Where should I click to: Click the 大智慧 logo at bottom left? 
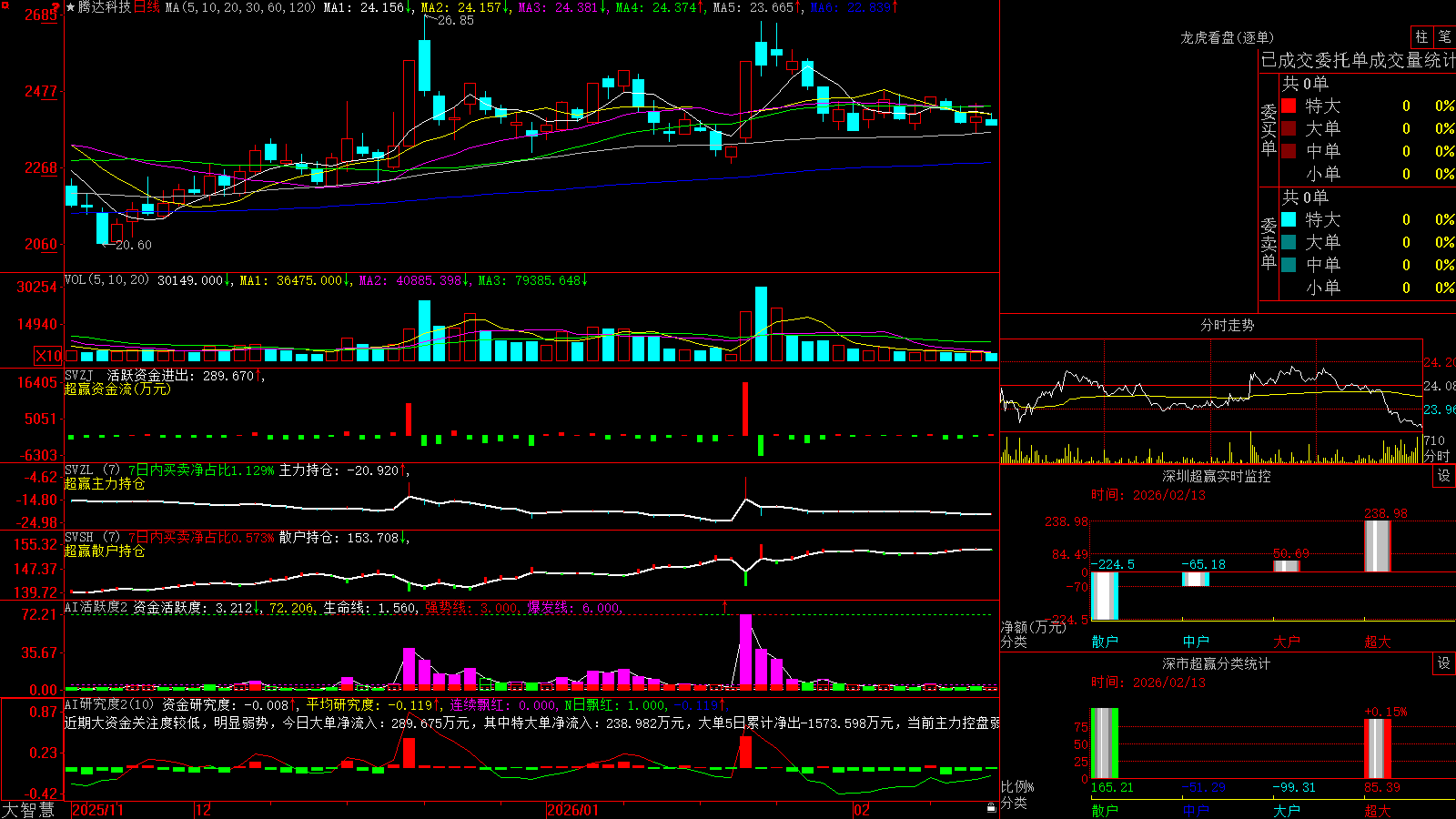pos(28,810)
